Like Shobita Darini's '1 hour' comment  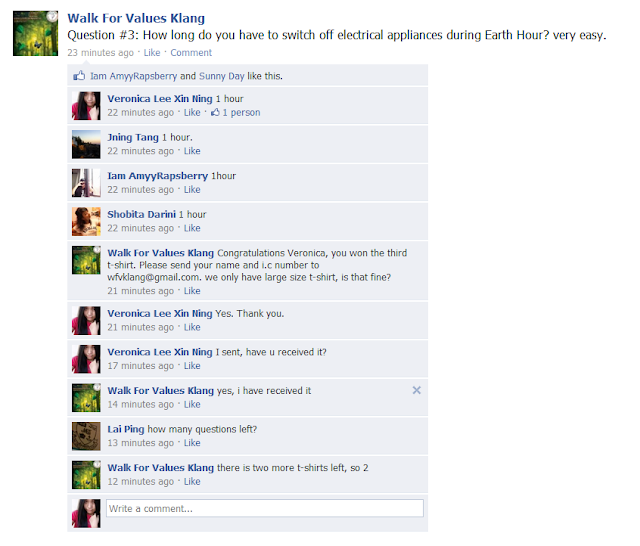(192, 228)
